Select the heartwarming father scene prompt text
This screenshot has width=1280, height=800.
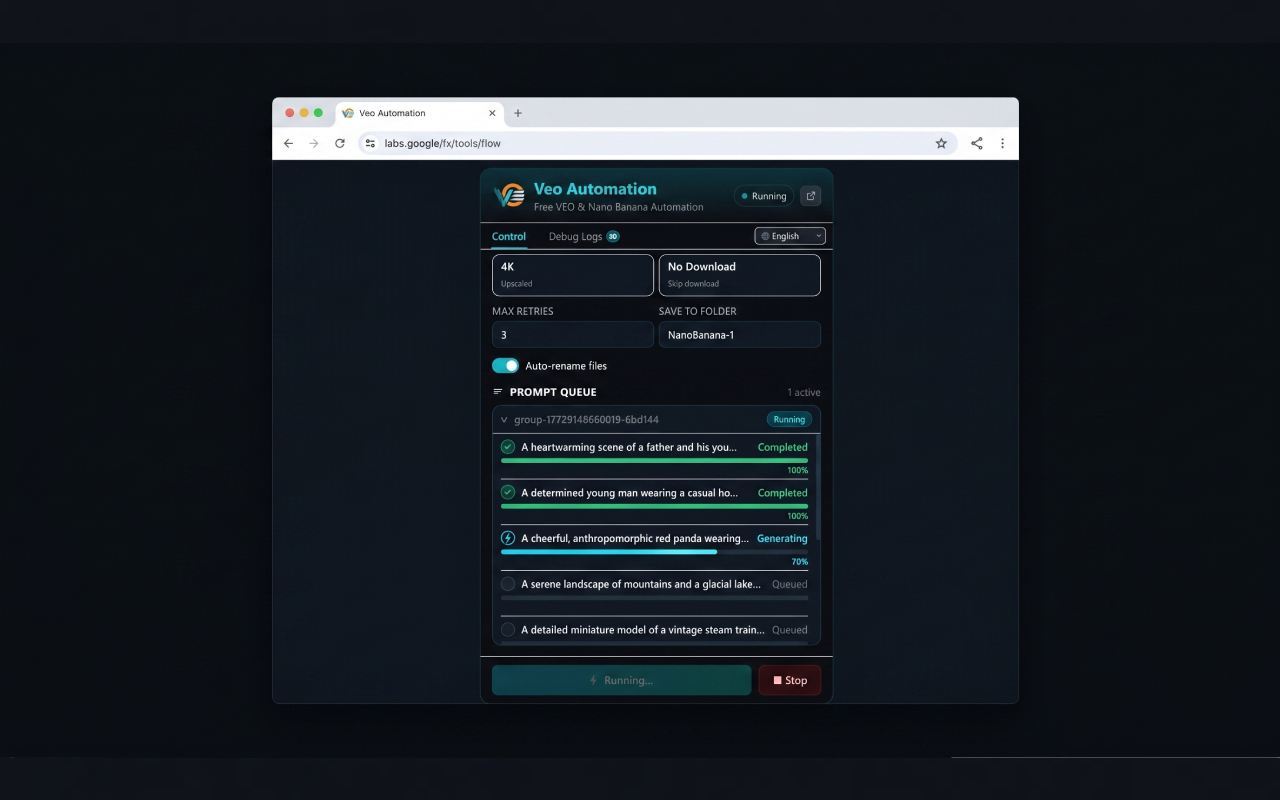[x=628, y=447]
